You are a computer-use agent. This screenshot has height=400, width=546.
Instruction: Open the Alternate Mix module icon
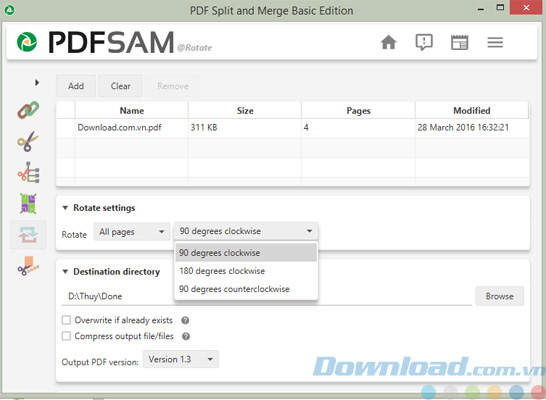point(28,203)
